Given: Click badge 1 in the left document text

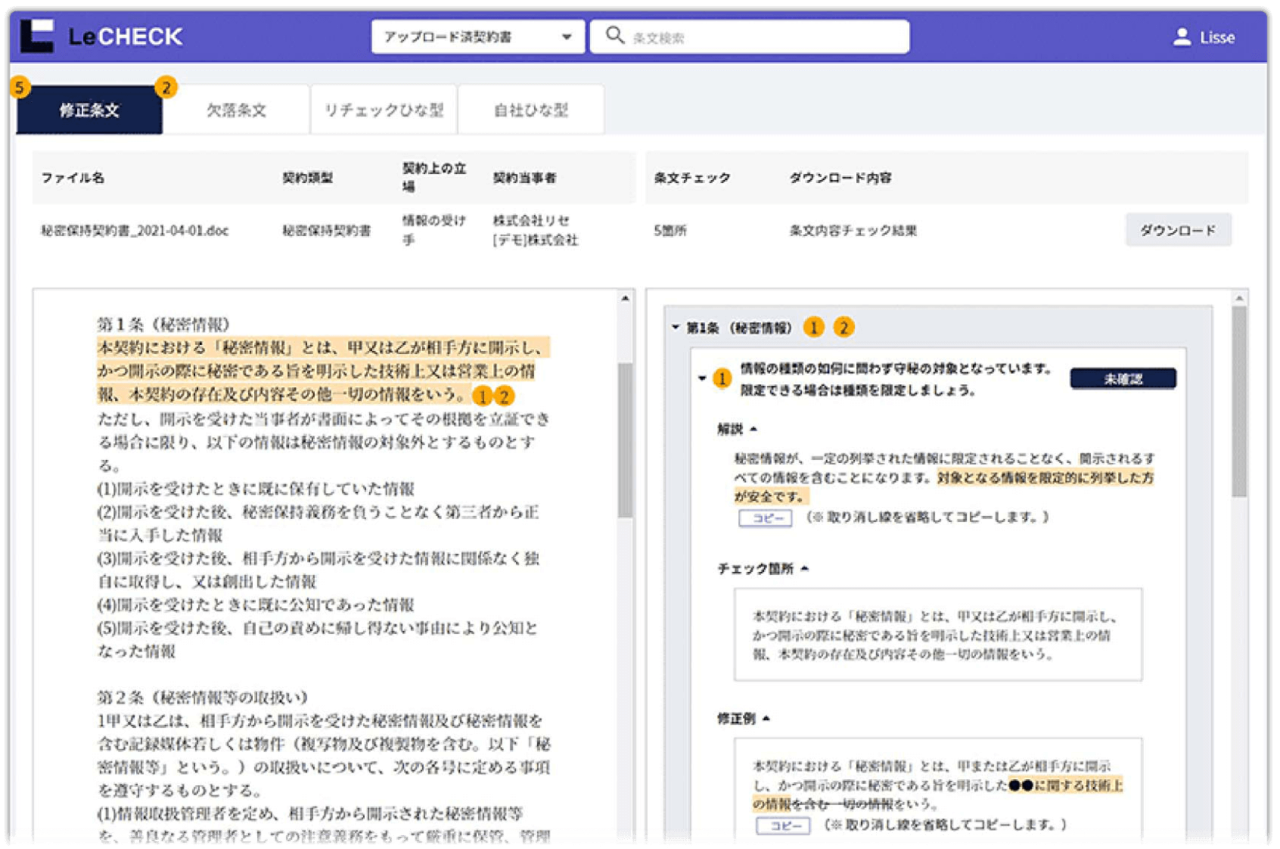Looking at the screenshot, I should click(x=484, y=395).
